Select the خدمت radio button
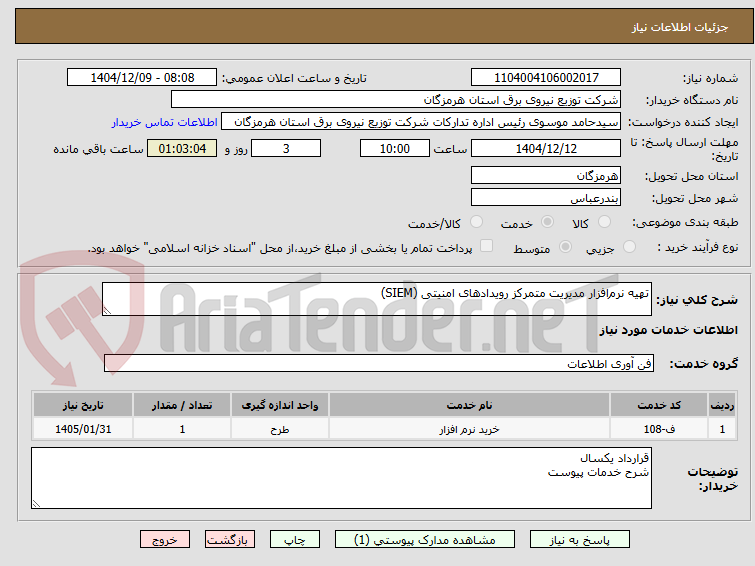Image resolution: width=755 pixels, height=566 pixels. tap(547, 222)
